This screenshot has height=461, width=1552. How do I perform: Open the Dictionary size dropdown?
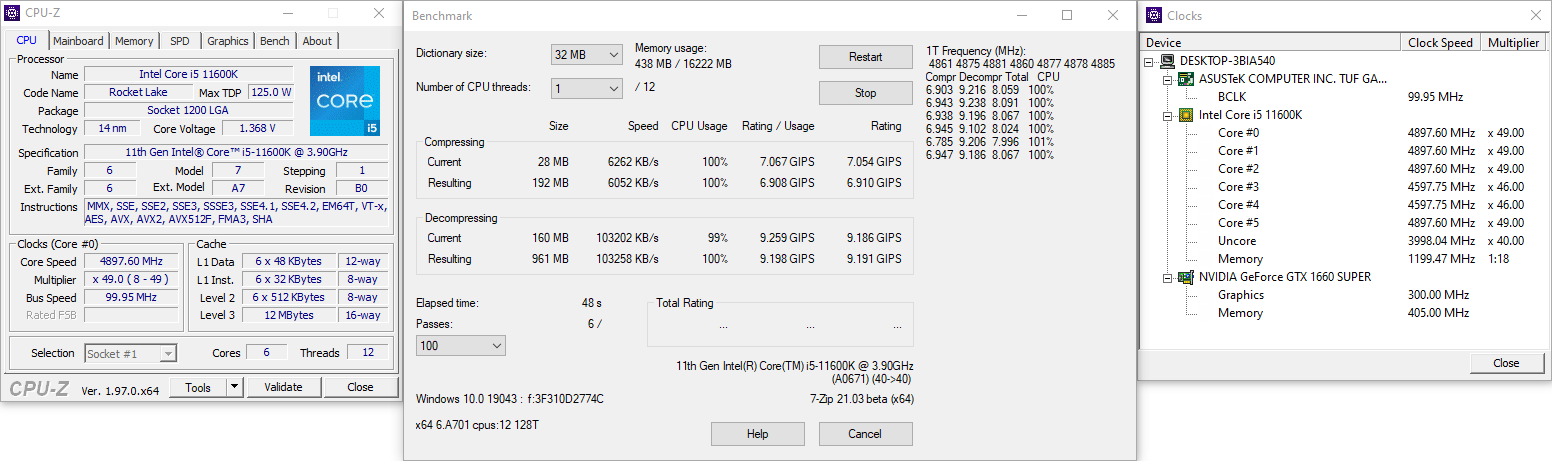586,54
